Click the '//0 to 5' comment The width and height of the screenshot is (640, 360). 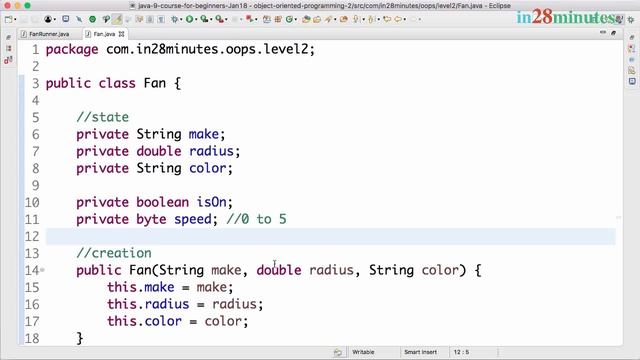[x=256, y=220]
